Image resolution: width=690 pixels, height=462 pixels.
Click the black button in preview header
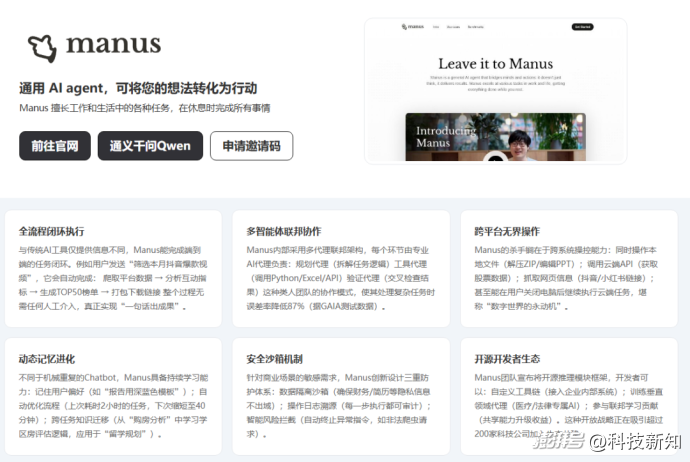[582, 27]
